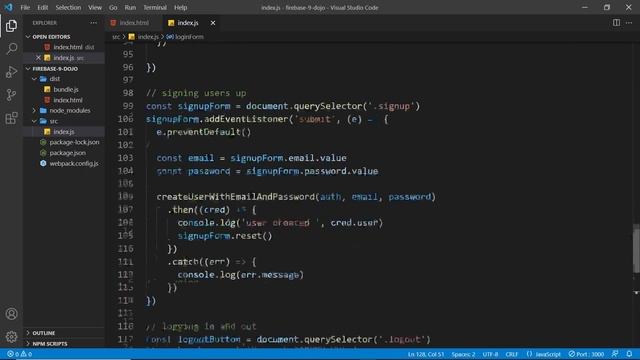Open editor More Actions ellipsis
This screenshot has height=360, width=640.
point(629,23)
